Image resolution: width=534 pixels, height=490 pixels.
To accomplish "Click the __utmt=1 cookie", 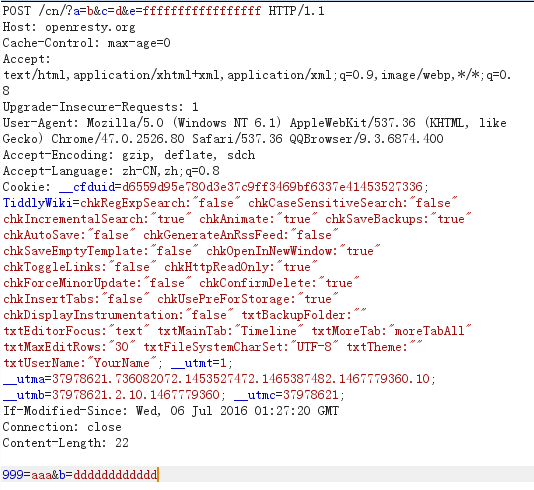I will point(199,363).
